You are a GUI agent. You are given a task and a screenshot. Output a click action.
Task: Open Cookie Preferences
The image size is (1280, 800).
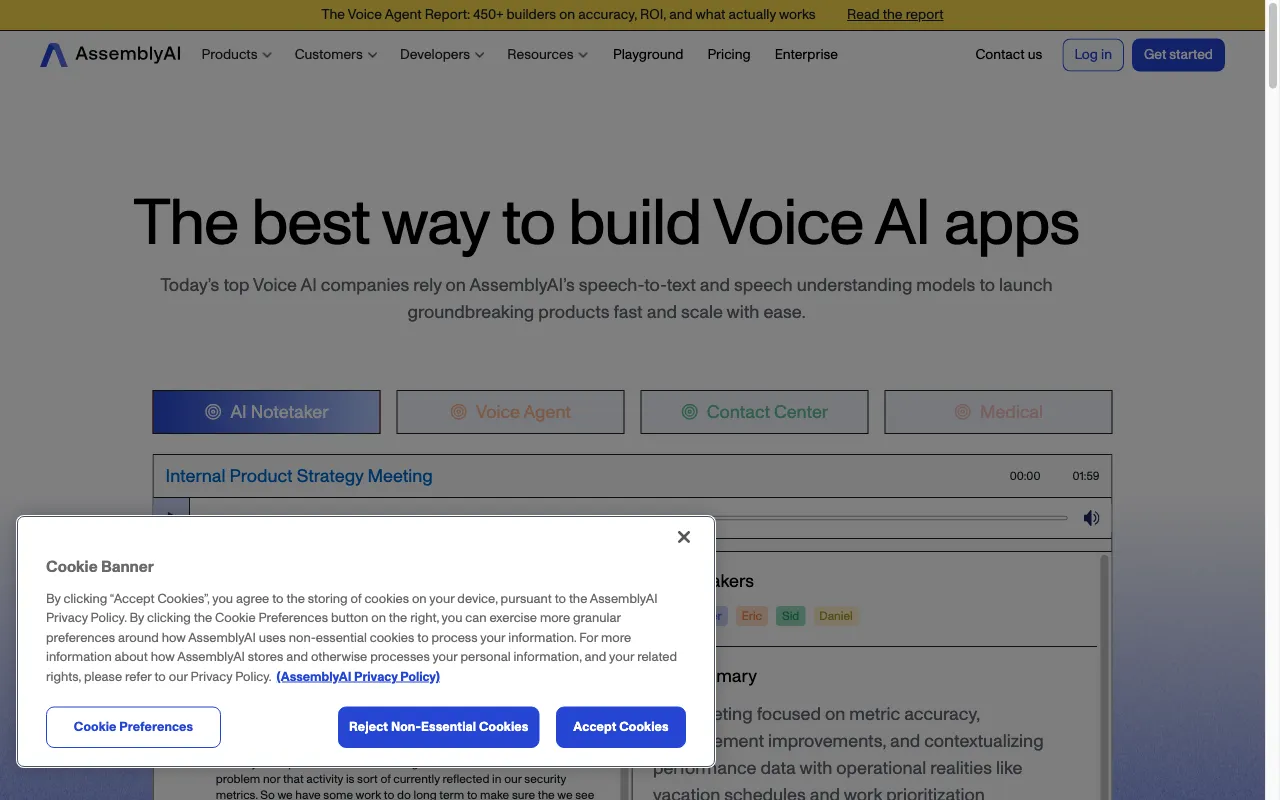(133, 727)
